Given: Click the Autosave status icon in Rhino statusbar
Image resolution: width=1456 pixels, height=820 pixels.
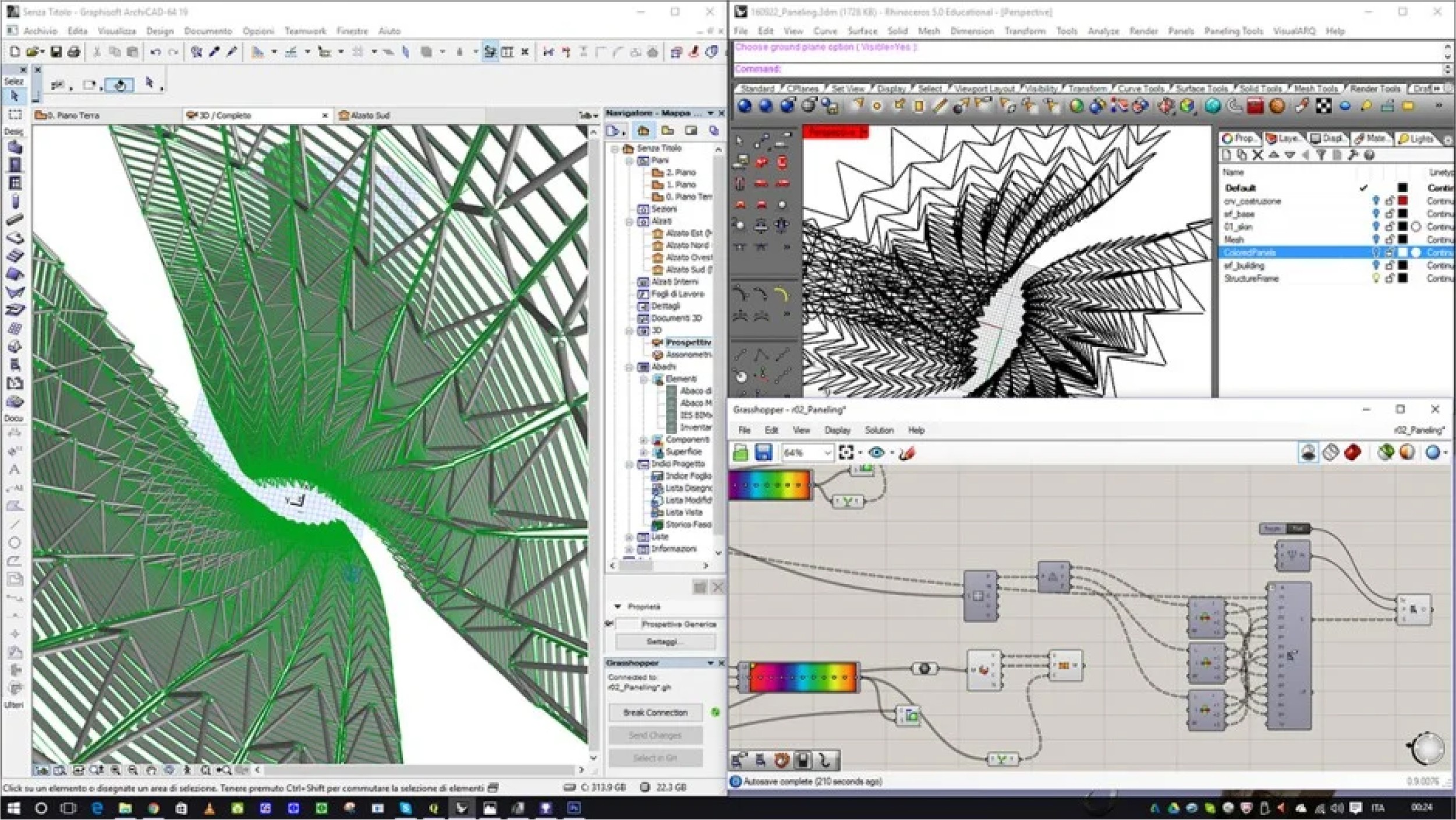Looking at the screenshot, I should (x=737, y=781).
